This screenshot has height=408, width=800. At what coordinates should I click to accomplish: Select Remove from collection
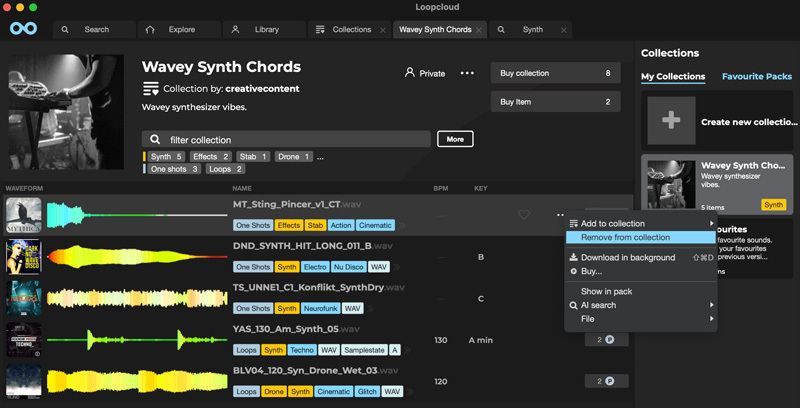(625, 238)
